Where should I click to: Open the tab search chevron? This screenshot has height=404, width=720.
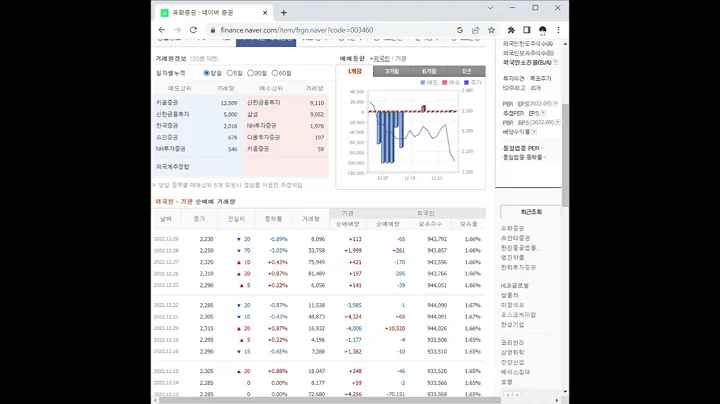coord(490,8)
